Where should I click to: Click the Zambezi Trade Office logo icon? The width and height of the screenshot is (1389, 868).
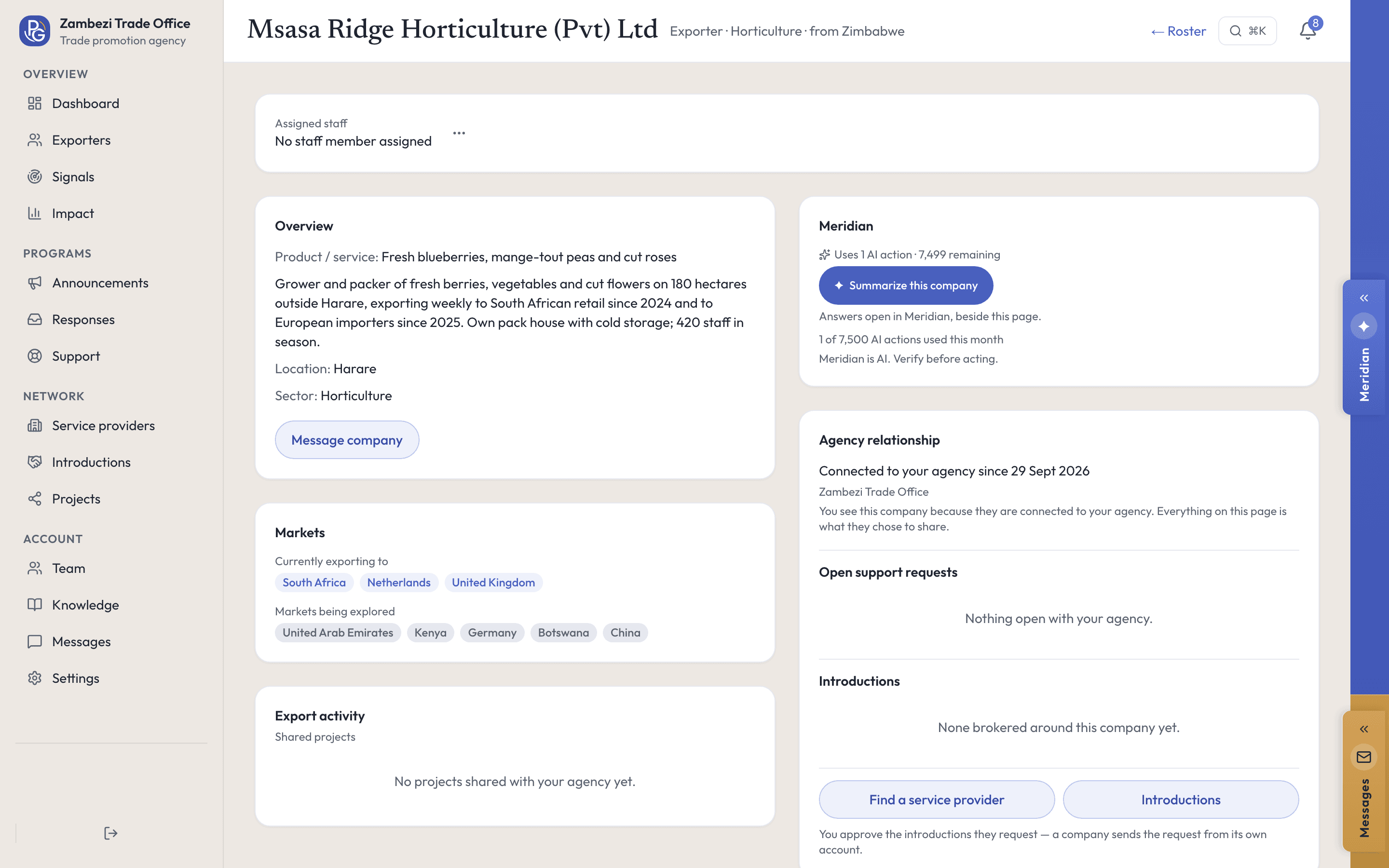(34, 31)
